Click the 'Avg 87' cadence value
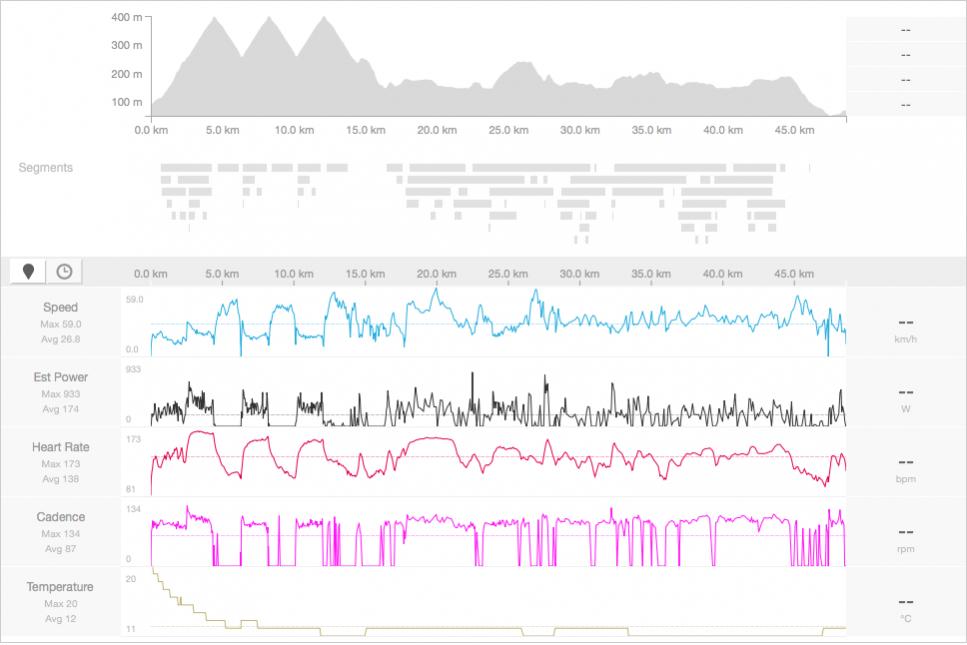The height and width of the screenshot is (645, 967). pyautogui.click(x=60, y=549)
